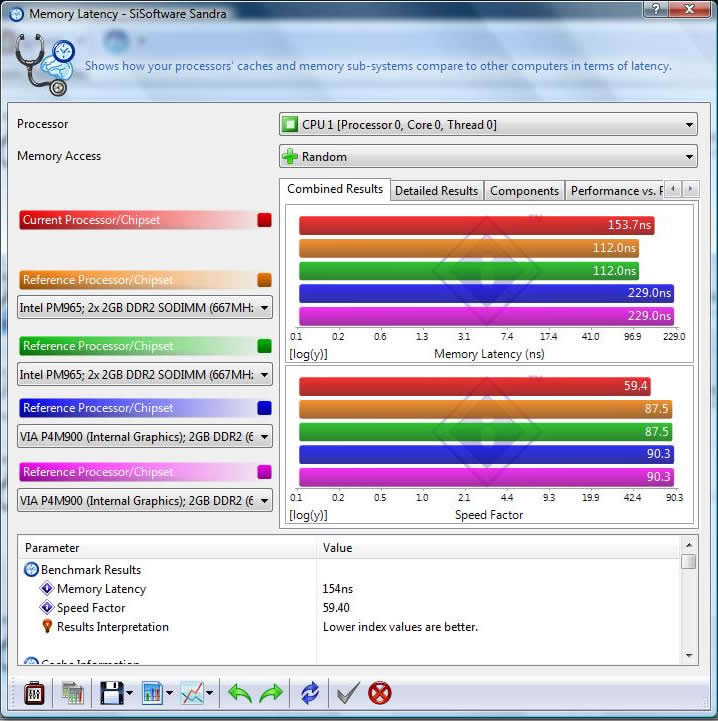Click the green 112.0ns latency bar
Viewport: 718px width, 721px height.
469,271
